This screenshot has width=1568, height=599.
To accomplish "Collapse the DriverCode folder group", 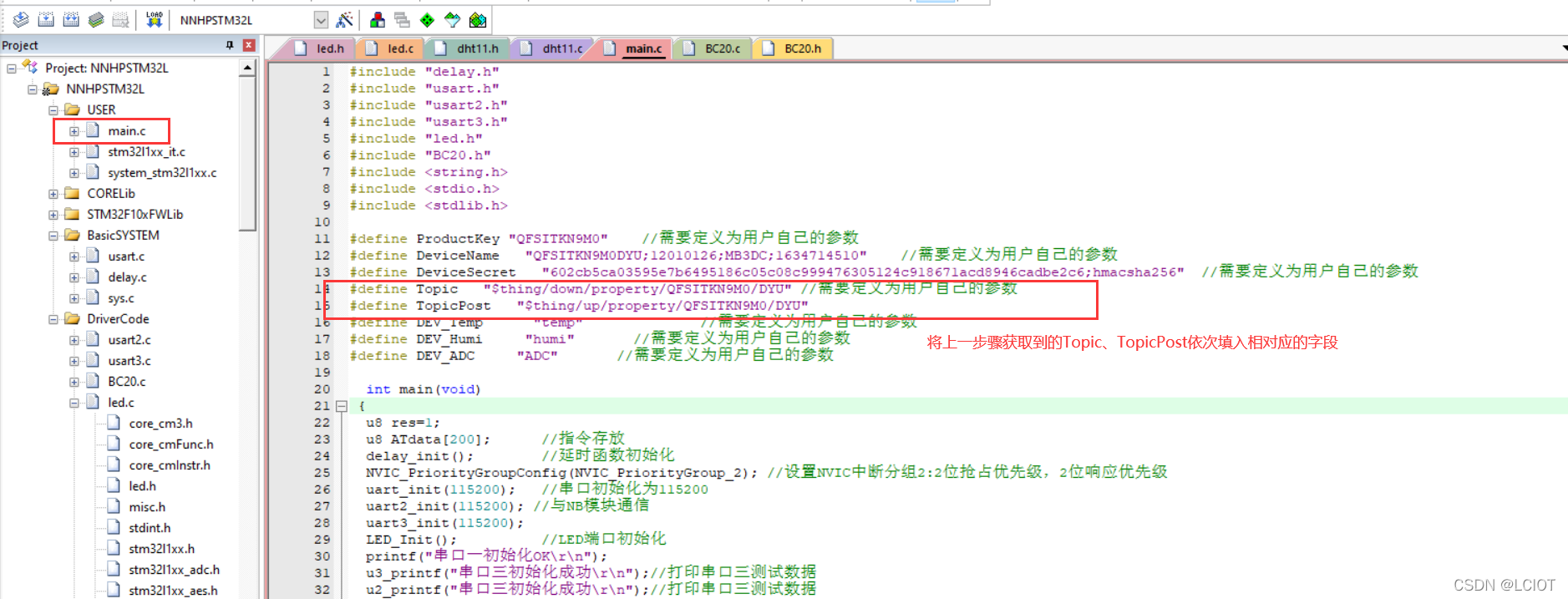I will pos(53,319).
